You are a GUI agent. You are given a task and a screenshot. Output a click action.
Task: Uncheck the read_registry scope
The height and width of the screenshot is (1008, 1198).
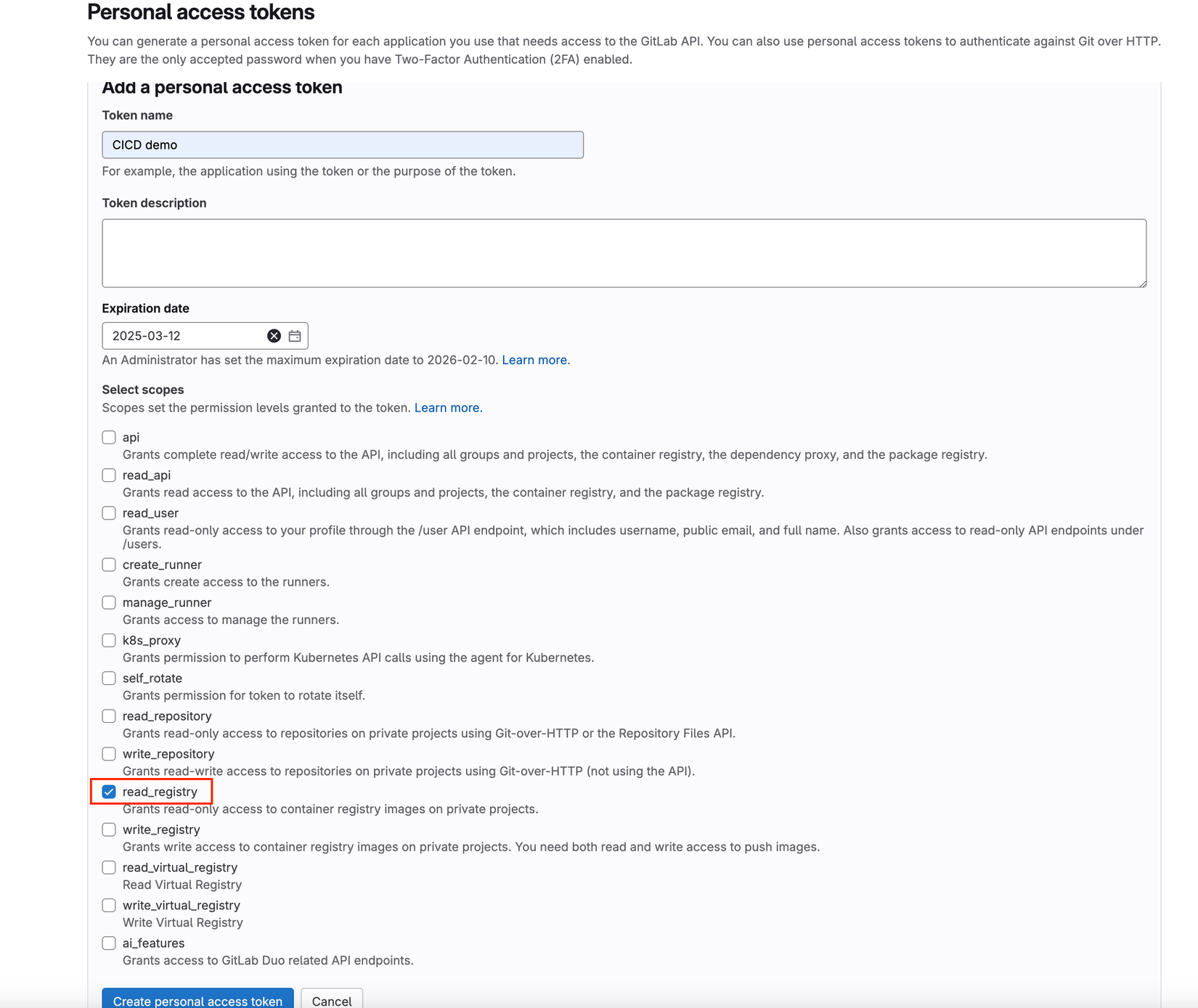click(x=109, y=792)
